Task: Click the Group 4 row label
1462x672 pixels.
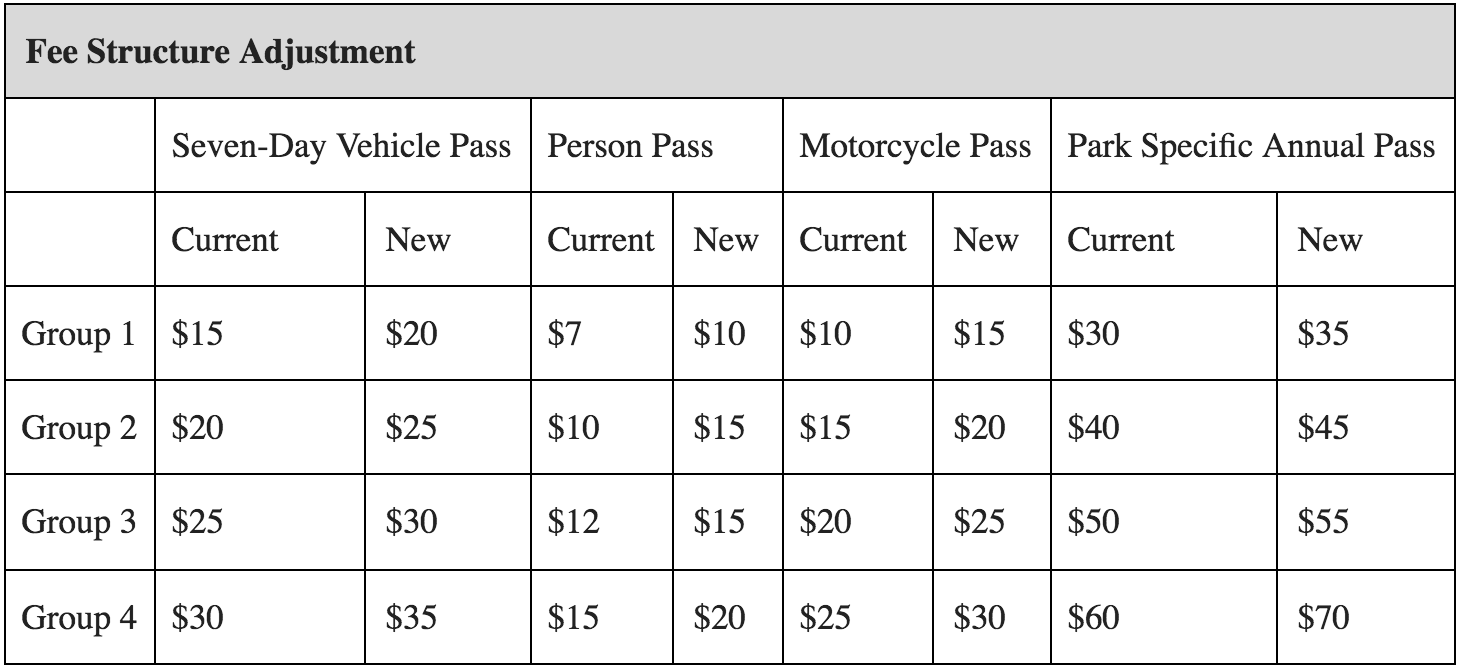Action: point(78,617)
